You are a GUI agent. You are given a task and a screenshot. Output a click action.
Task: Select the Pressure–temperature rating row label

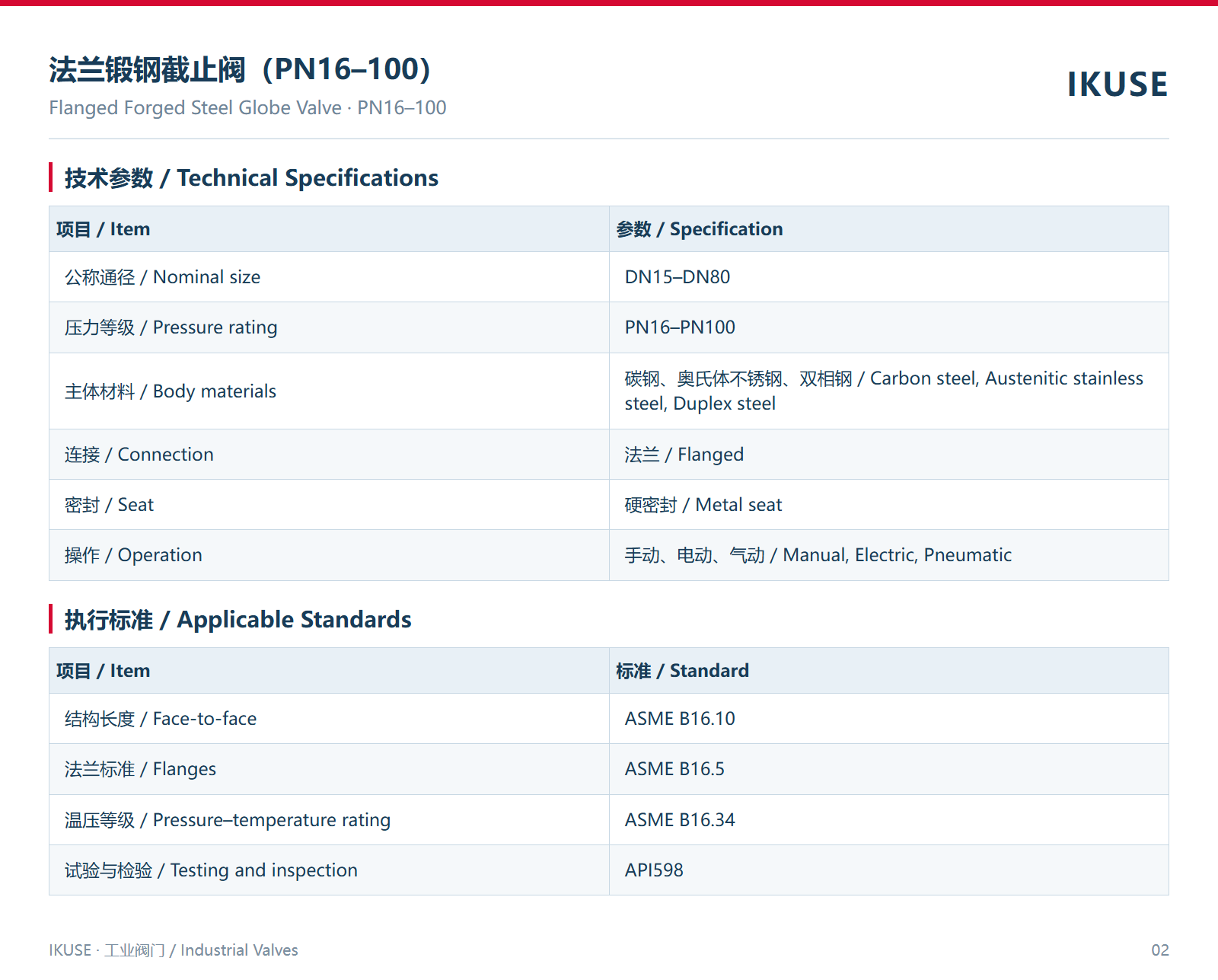228,820
